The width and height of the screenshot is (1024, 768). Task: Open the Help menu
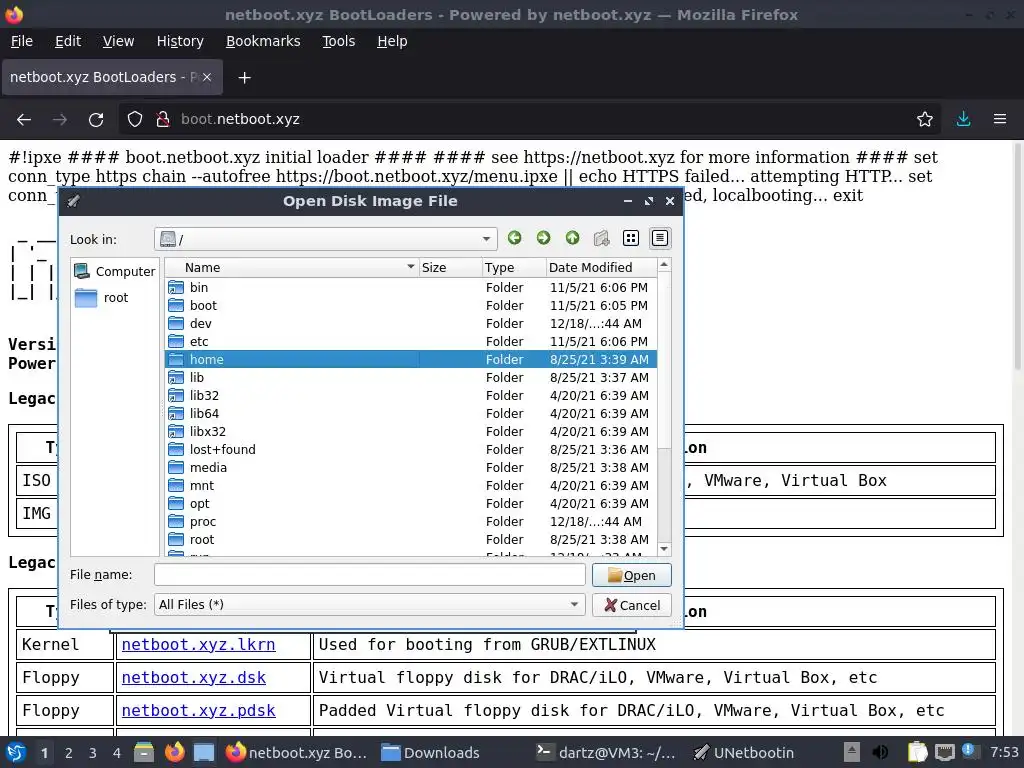pos(392,41)
